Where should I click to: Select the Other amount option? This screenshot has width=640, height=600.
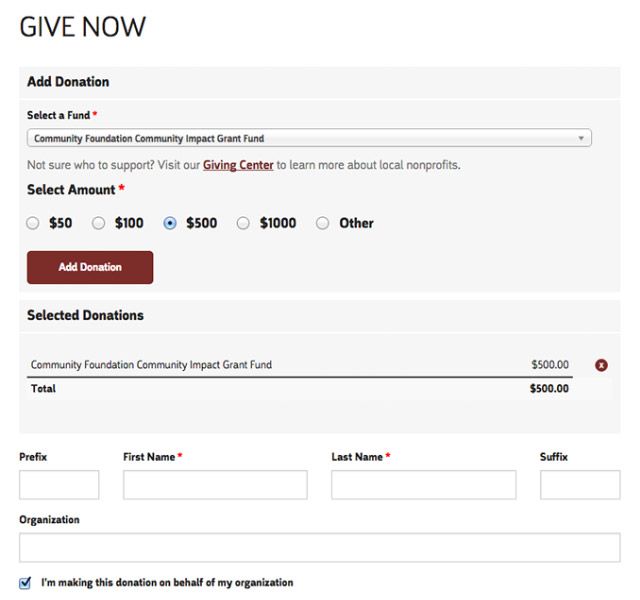(x=323, y=223)
